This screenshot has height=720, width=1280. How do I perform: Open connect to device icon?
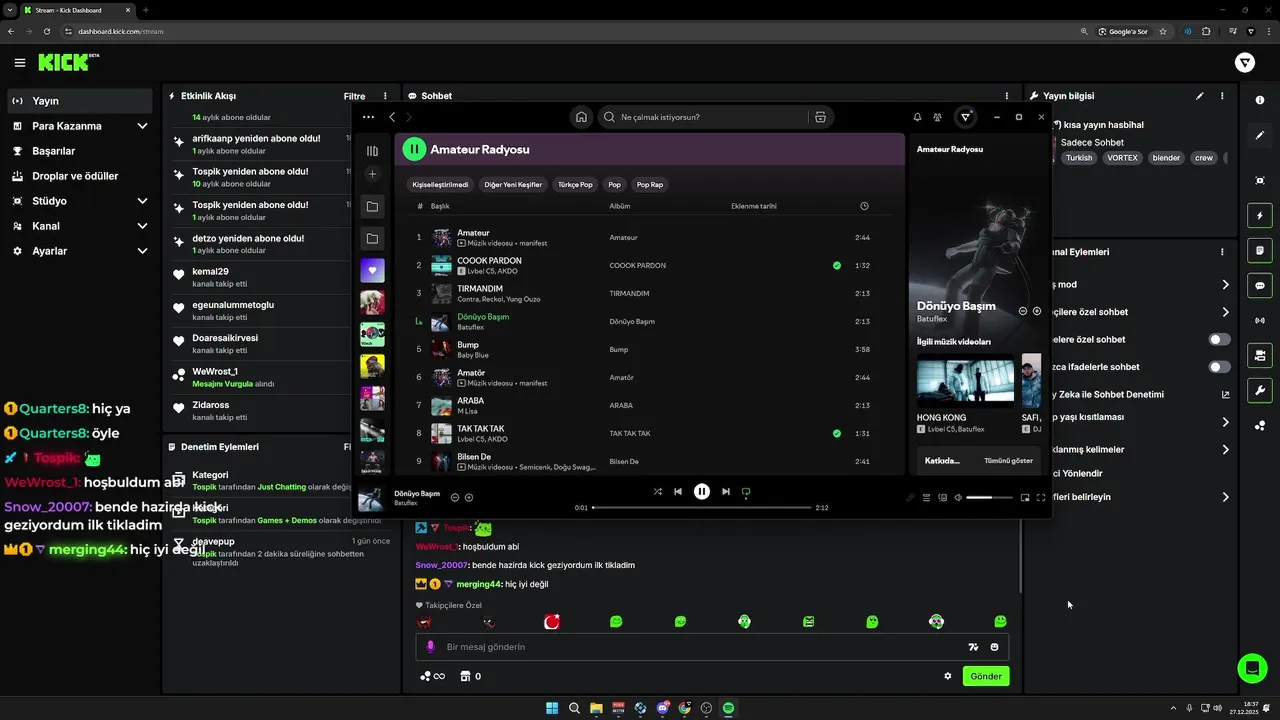pos(942,497)
